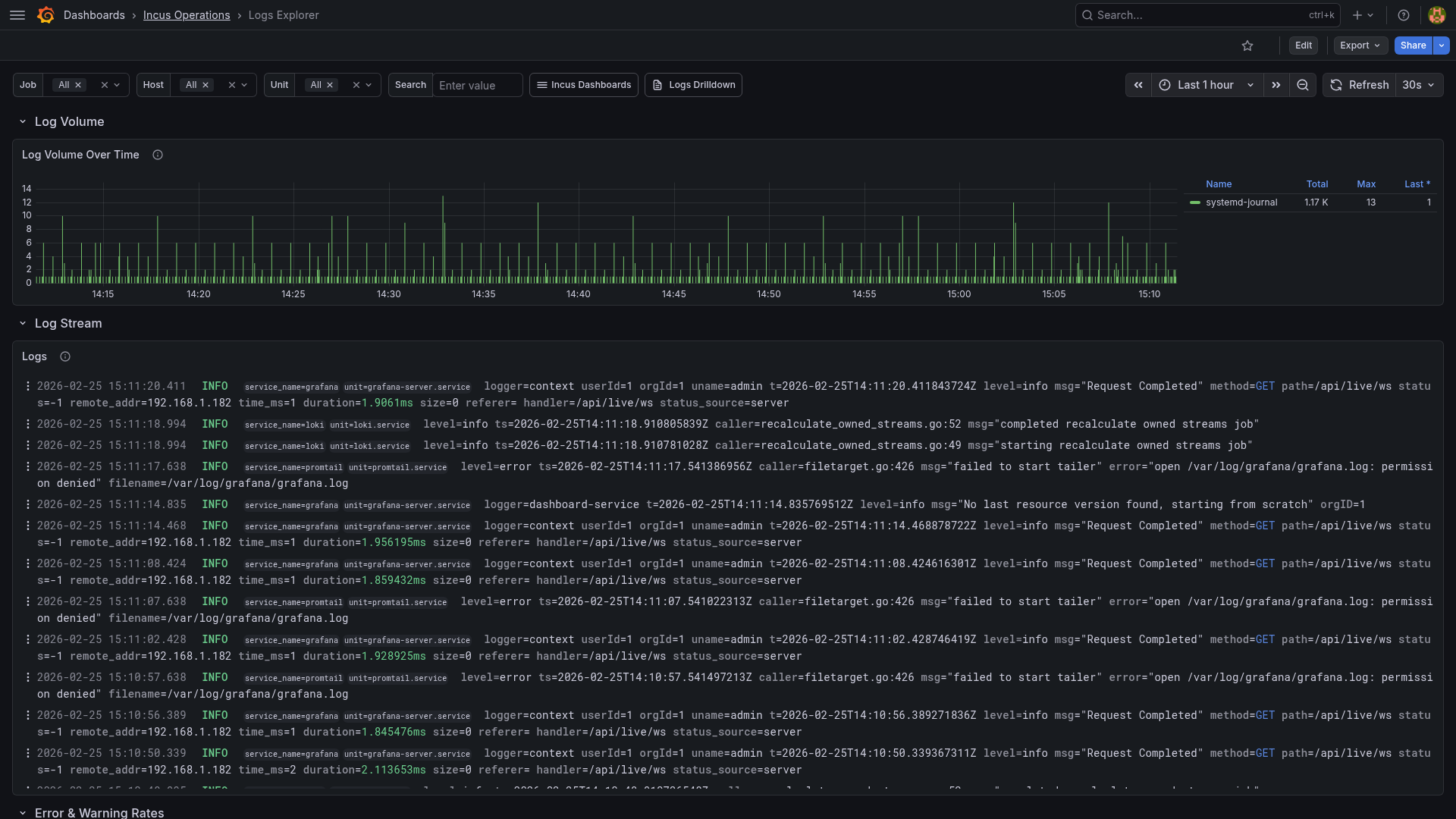Clear the Unit filter selection
1456x819 pixels.
pos(356,85)
